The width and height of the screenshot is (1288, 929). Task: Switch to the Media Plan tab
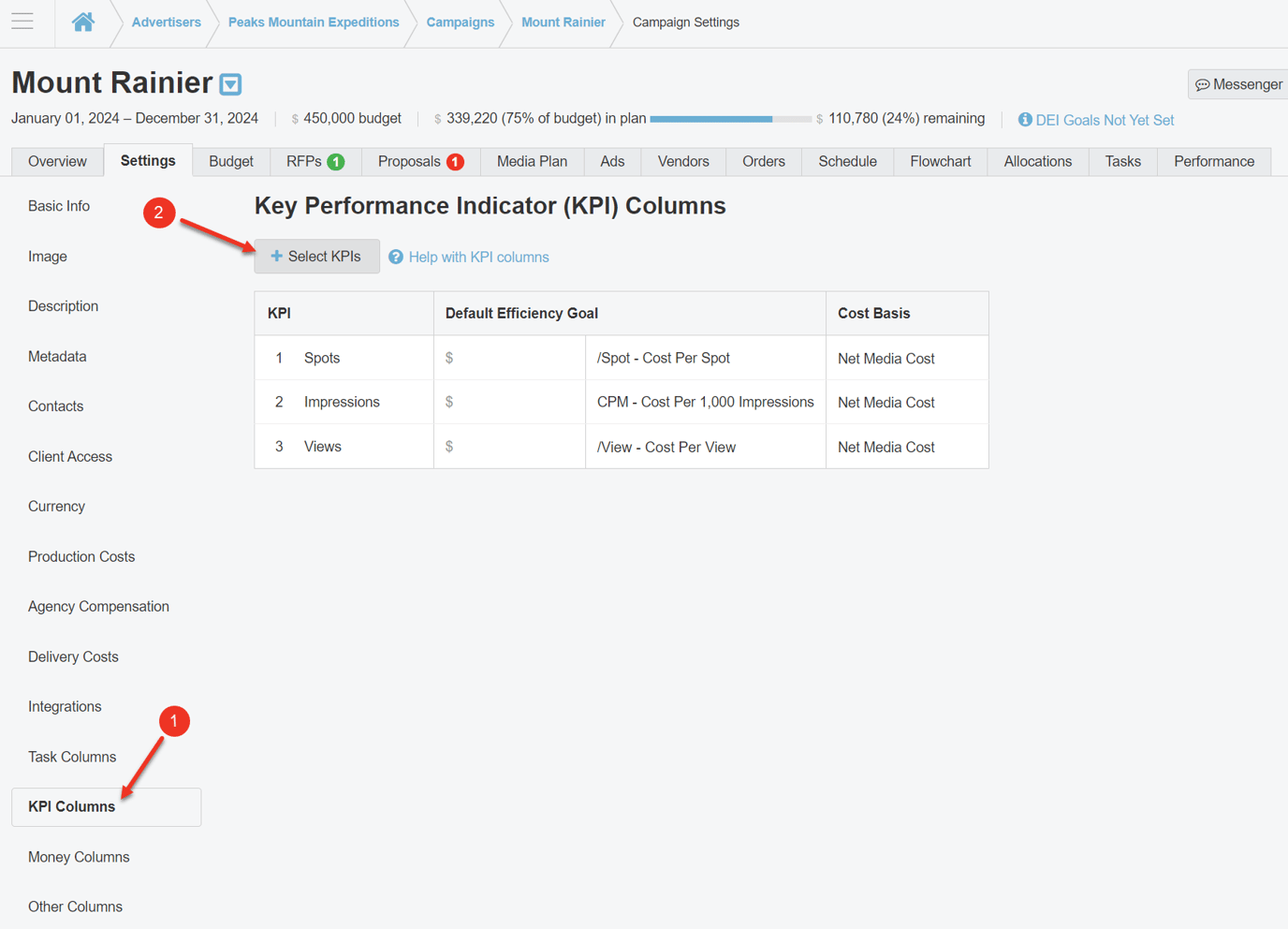click(x=532, y=161)
